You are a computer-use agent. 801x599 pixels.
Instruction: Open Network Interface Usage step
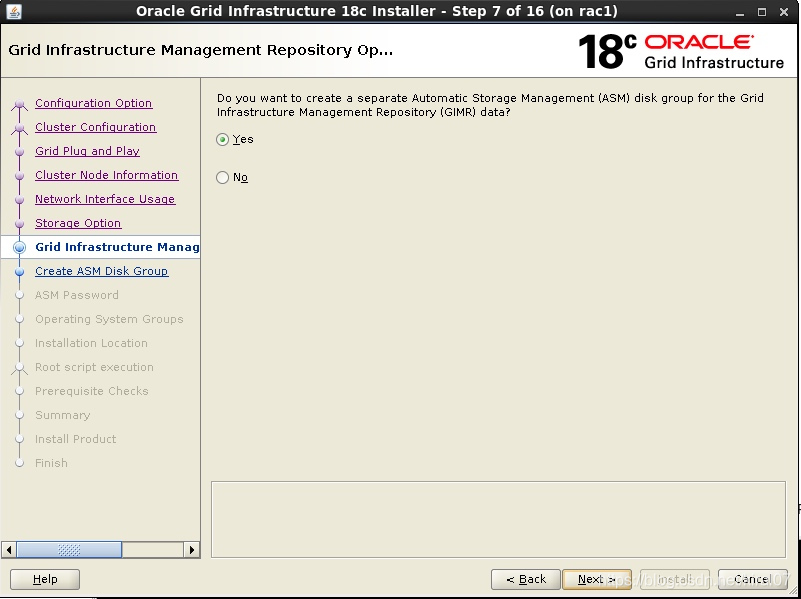pyautogui.click(x=105, y=199)
